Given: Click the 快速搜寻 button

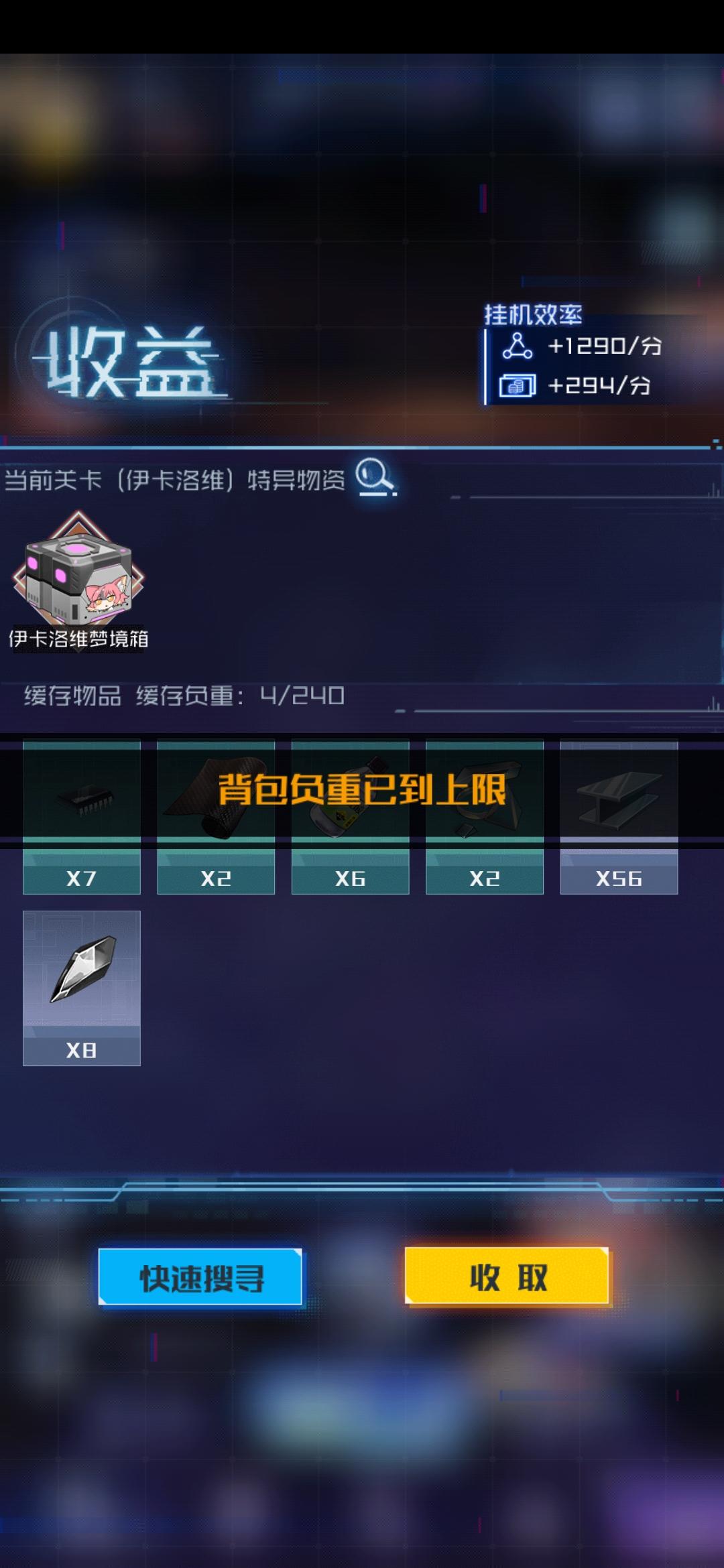Looking at the screenshot, I should pos(200,1277).
